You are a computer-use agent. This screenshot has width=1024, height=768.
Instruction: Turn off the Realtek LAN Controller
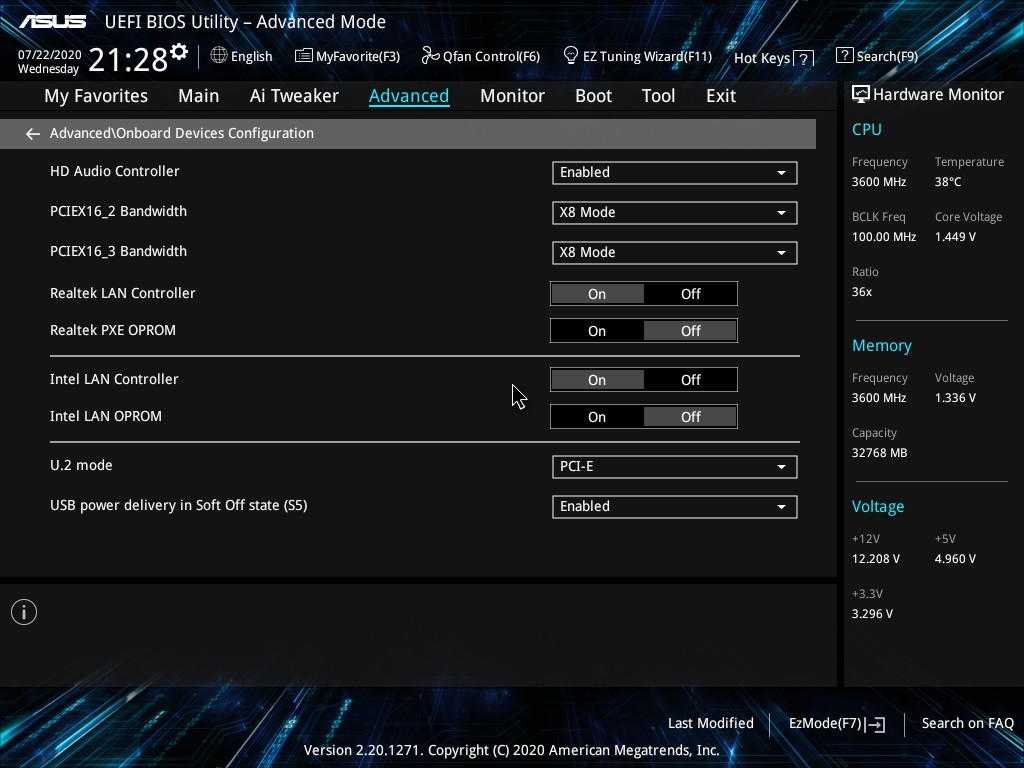click(x=690, y=294)
